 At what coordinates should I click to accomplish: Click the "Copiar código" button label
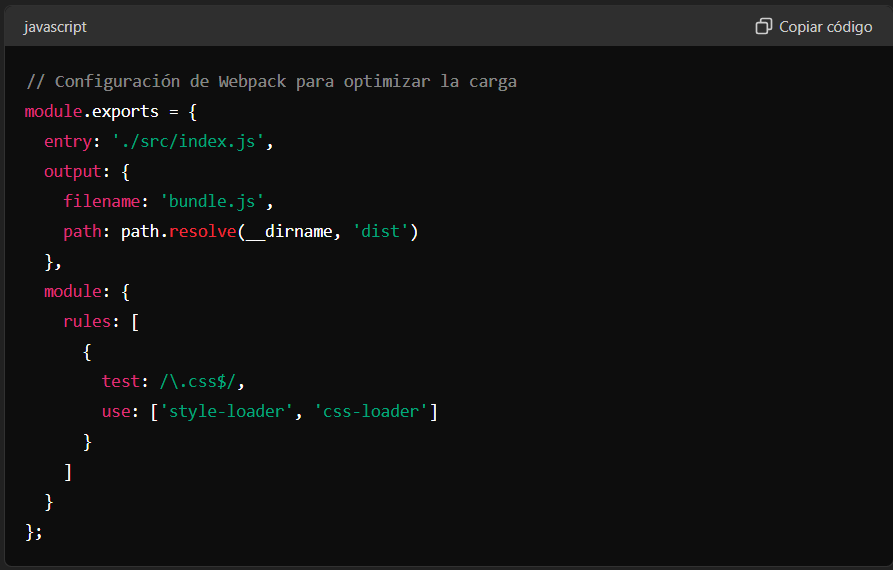[825, 27]
